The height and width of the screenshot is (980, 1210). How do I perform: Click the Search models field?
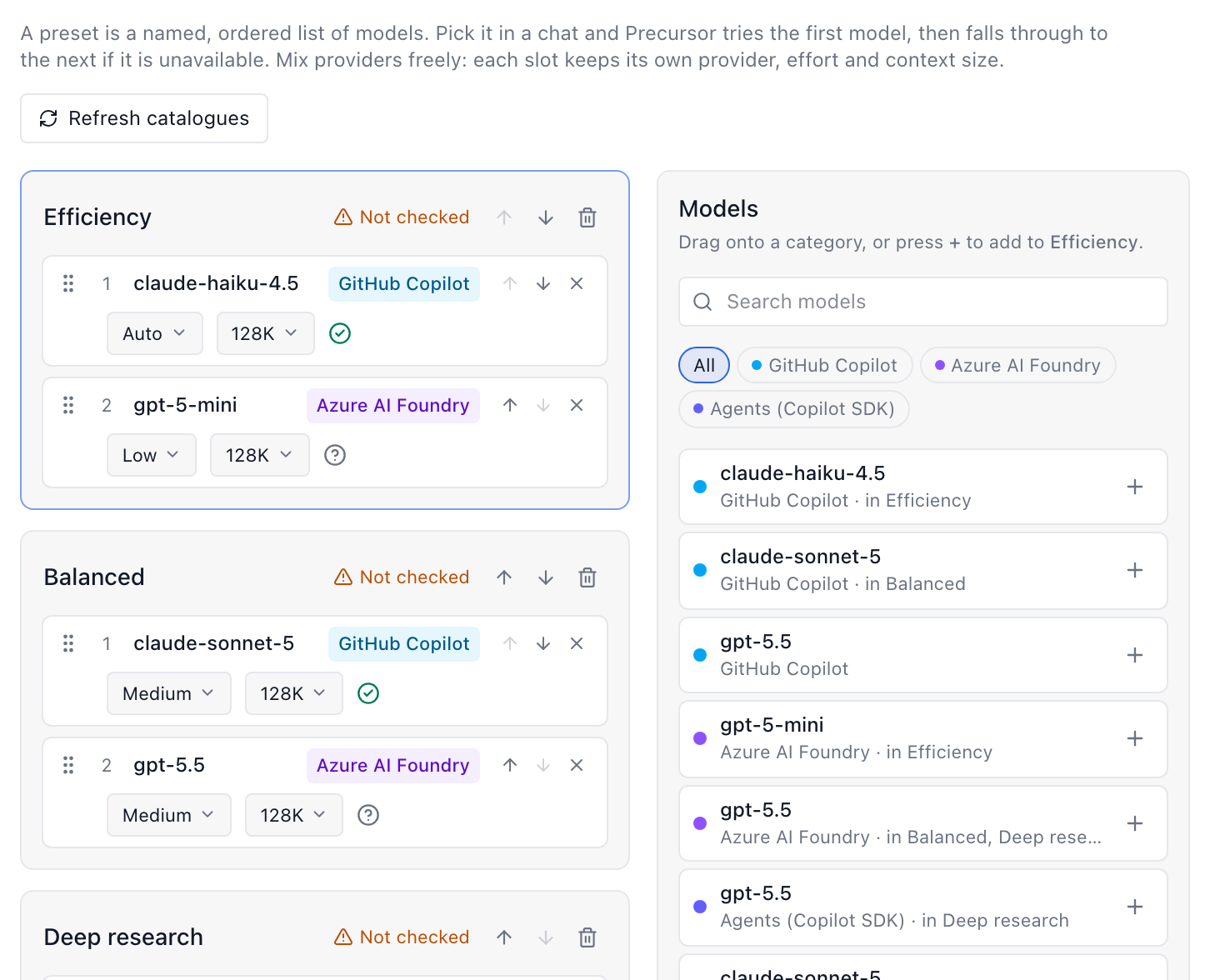923,302
